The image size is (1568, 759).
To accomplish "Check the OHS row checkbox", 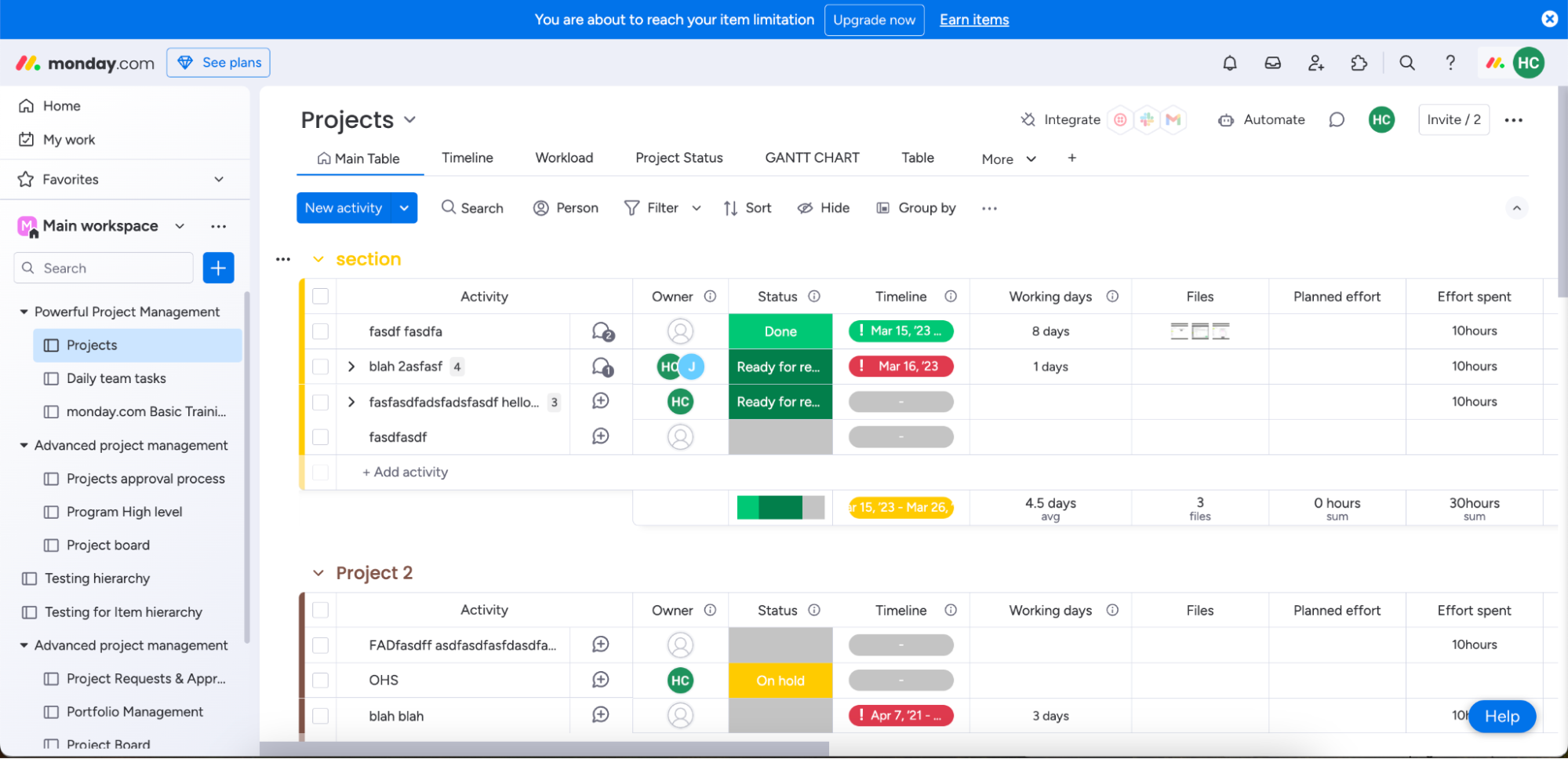I will [x=320, y=680].
